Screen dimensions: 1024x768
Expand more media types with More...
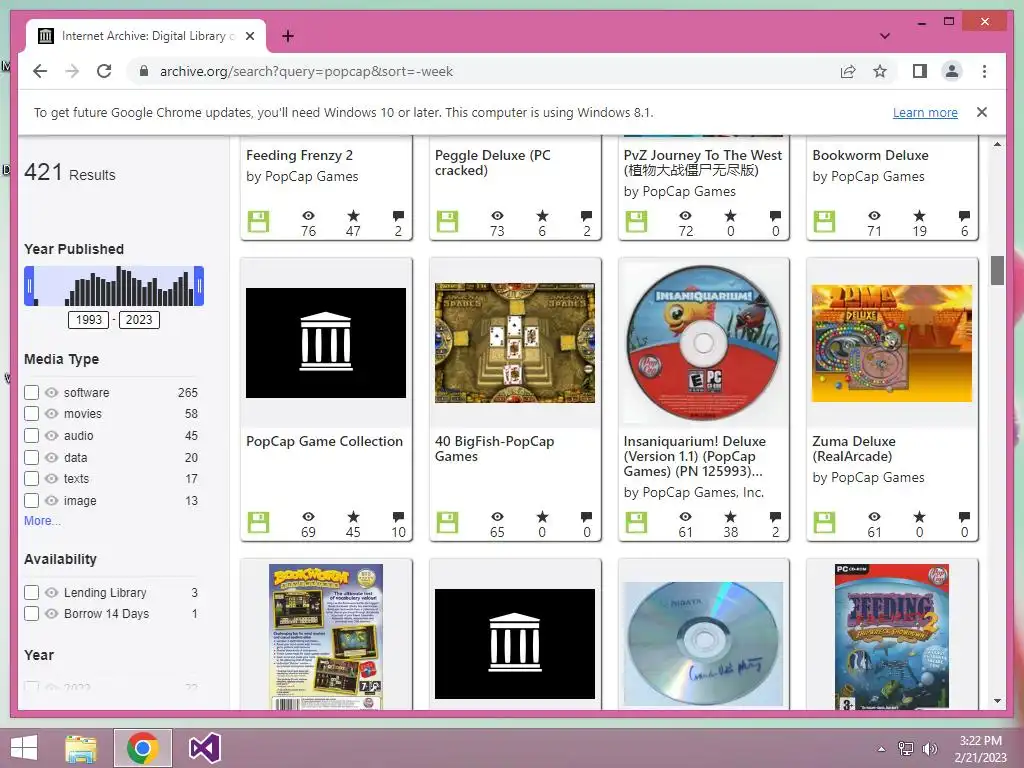pos(42,520)
